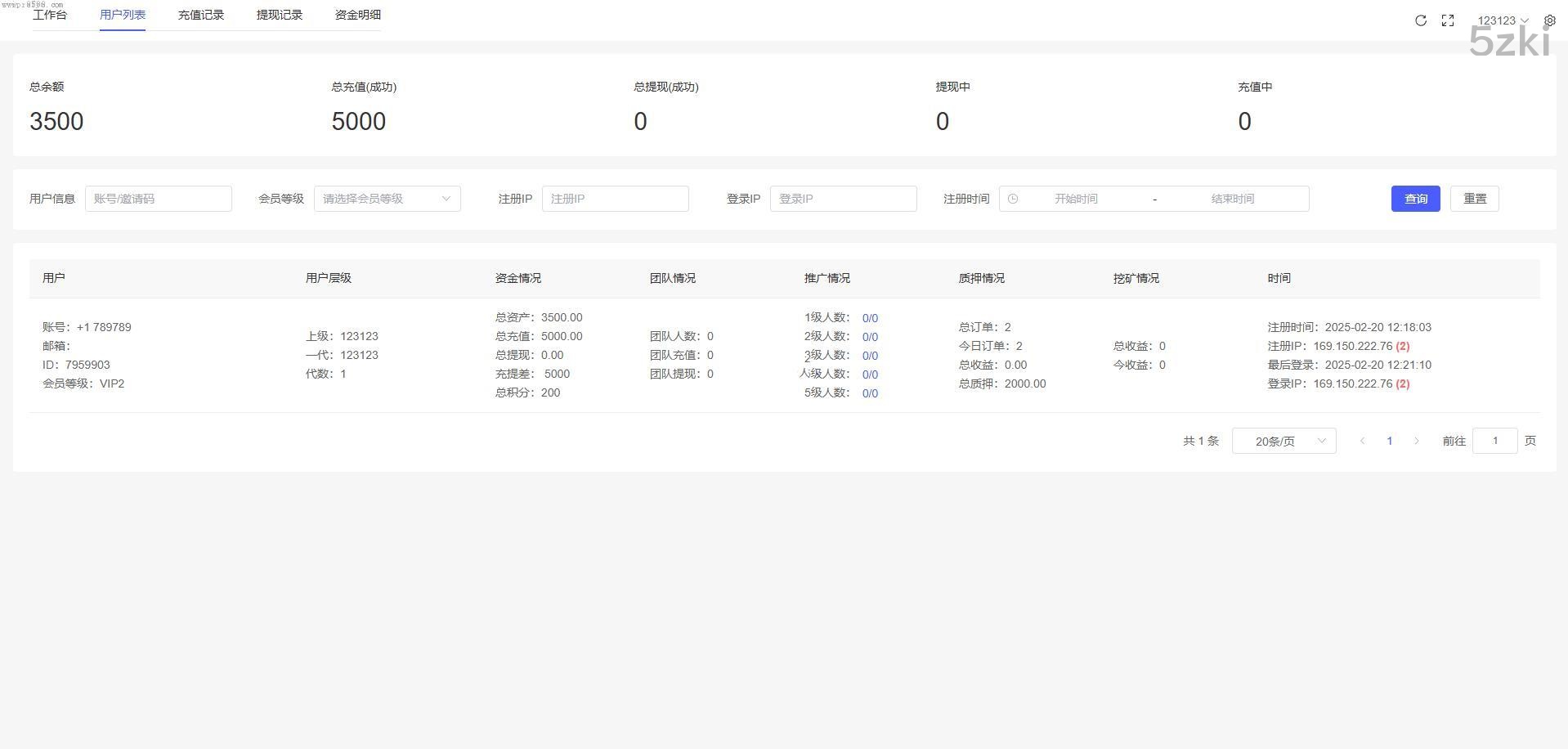The height and width of the screenshot is (749, 1568).
Task: Open the member level dropdown
Action: (387, 199)
